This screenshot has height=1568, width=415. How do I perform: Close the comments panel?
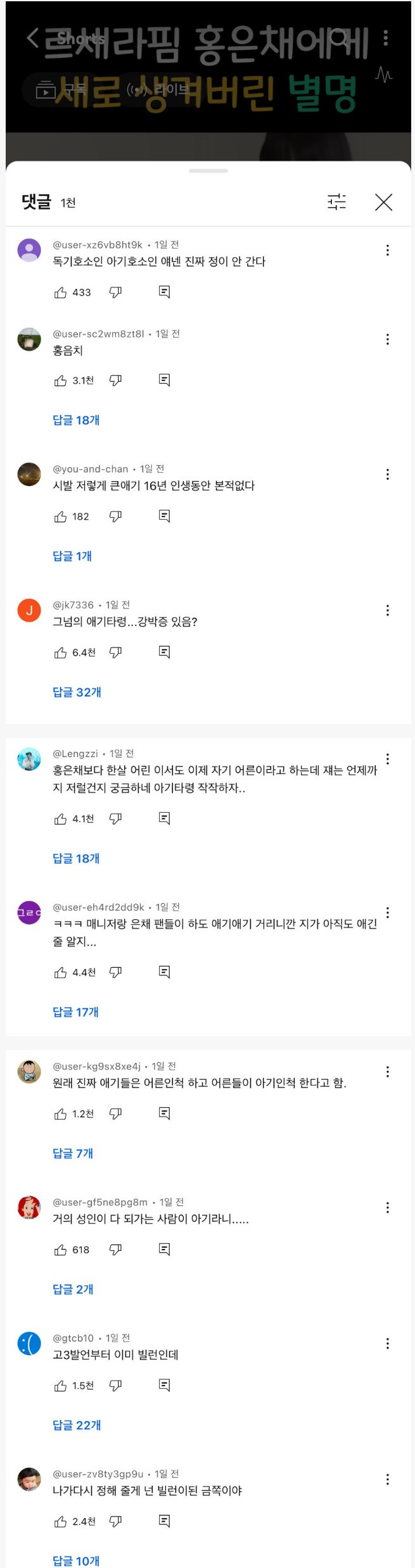click(x=383, y=202)
